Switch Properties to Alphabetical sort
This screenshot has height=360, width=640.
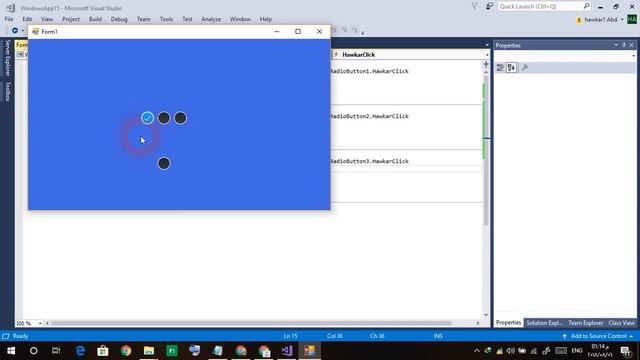511,68
